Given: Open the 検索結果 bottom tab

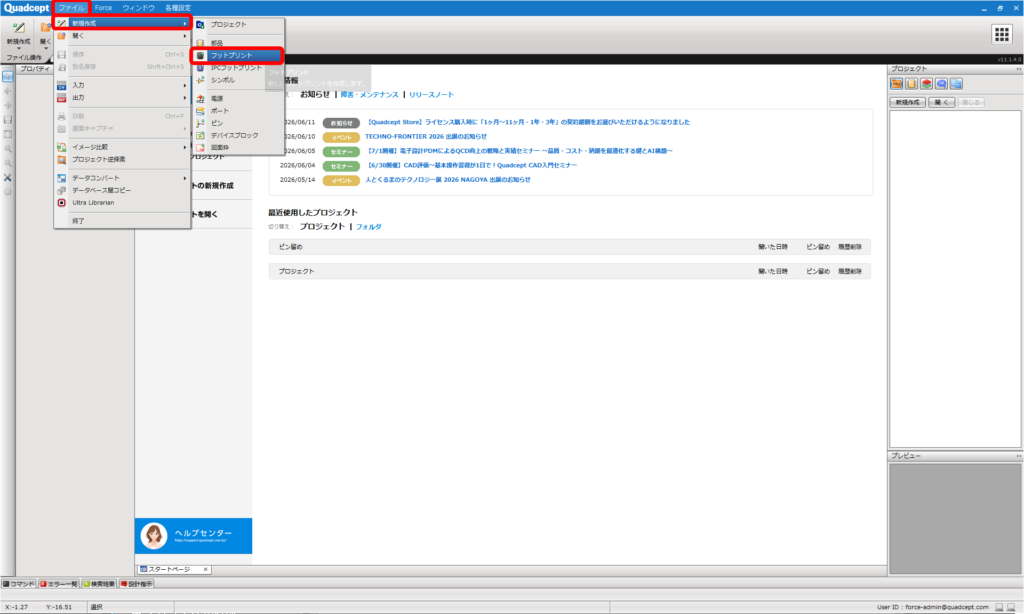Looking at the screenshot, I should pyautogui.click(x=99, y=584).
